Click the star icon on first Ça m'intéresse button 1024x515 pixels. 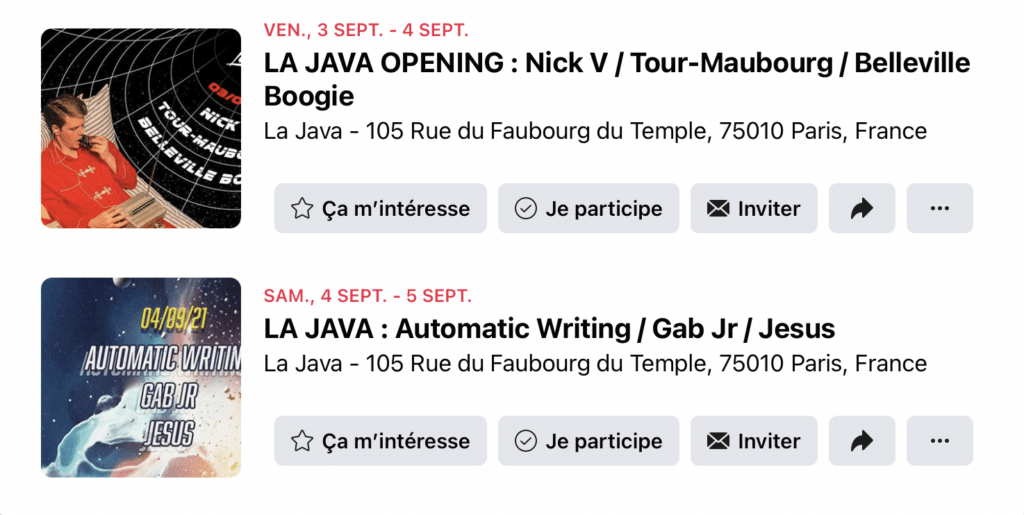click(302, 208)
